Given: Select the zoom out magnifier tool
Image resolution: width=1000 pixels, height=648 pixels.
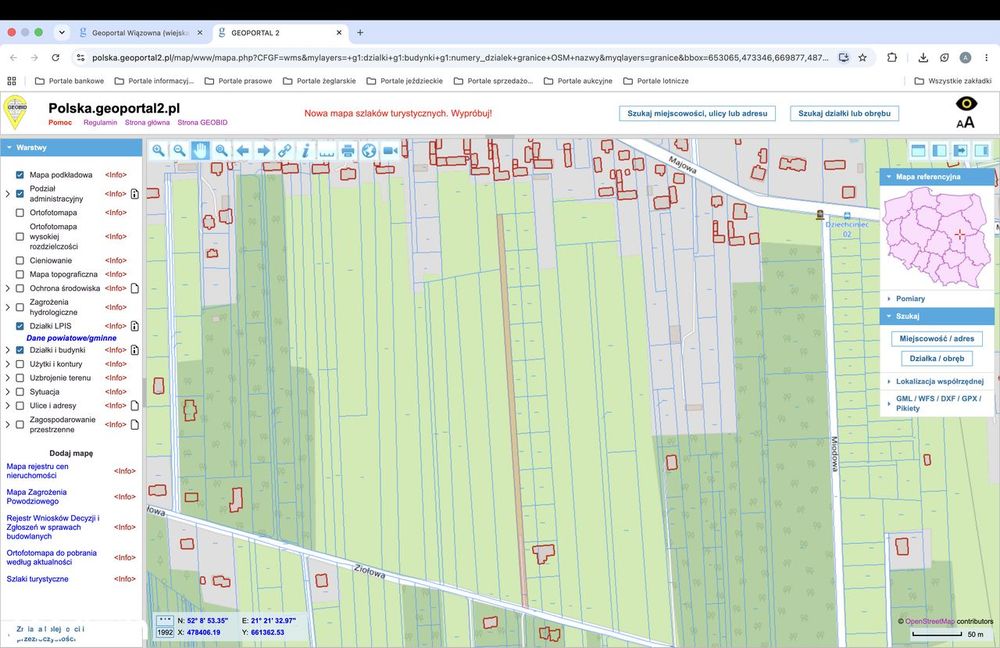Looking at the screenshot, I should click(179, 151).
